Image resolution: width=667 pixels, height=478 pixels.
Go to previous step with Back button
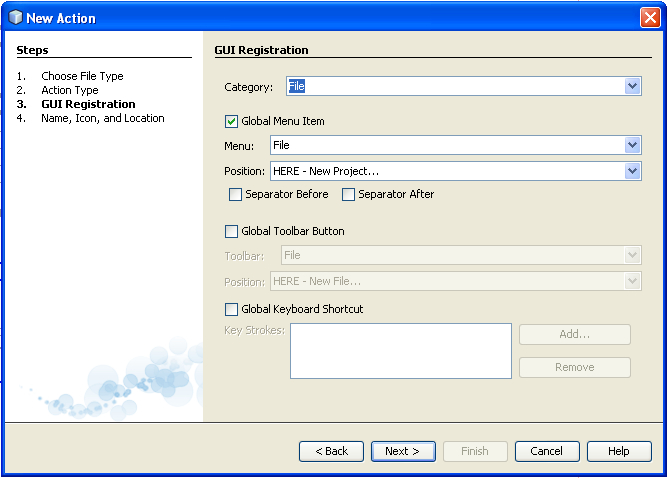[x=331, y=451]
